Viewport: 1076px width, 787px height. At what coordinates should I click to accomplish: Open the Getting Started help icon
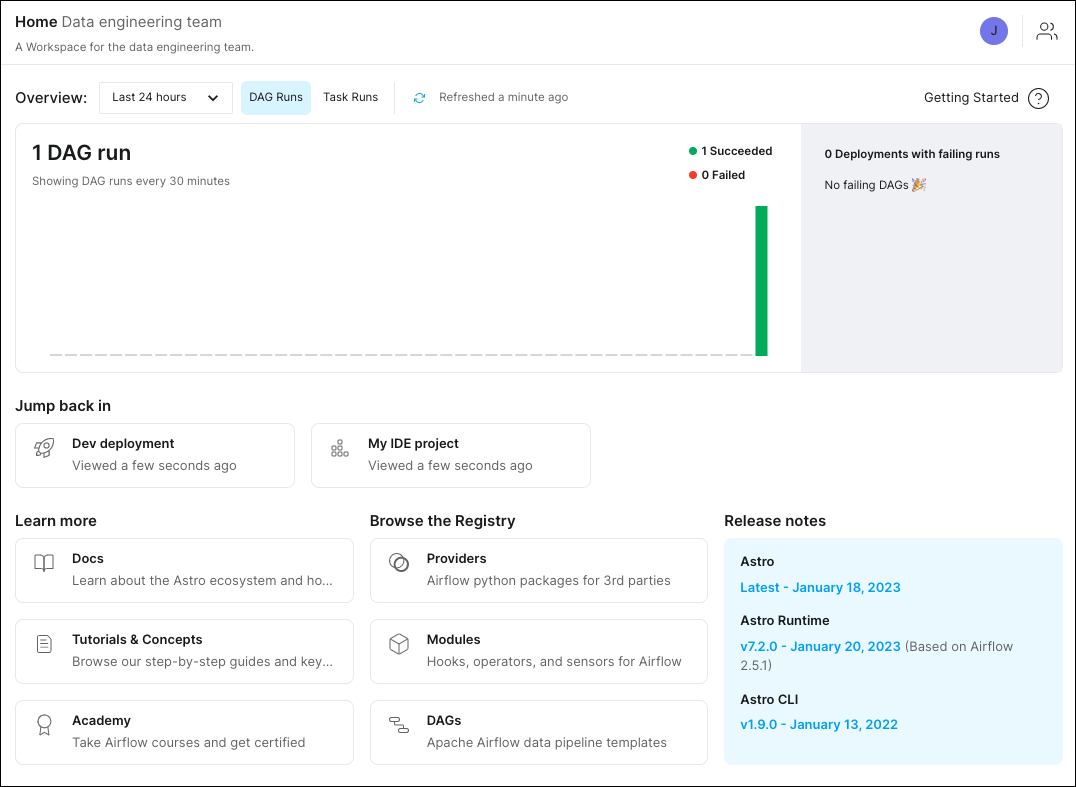[1038, 98]
